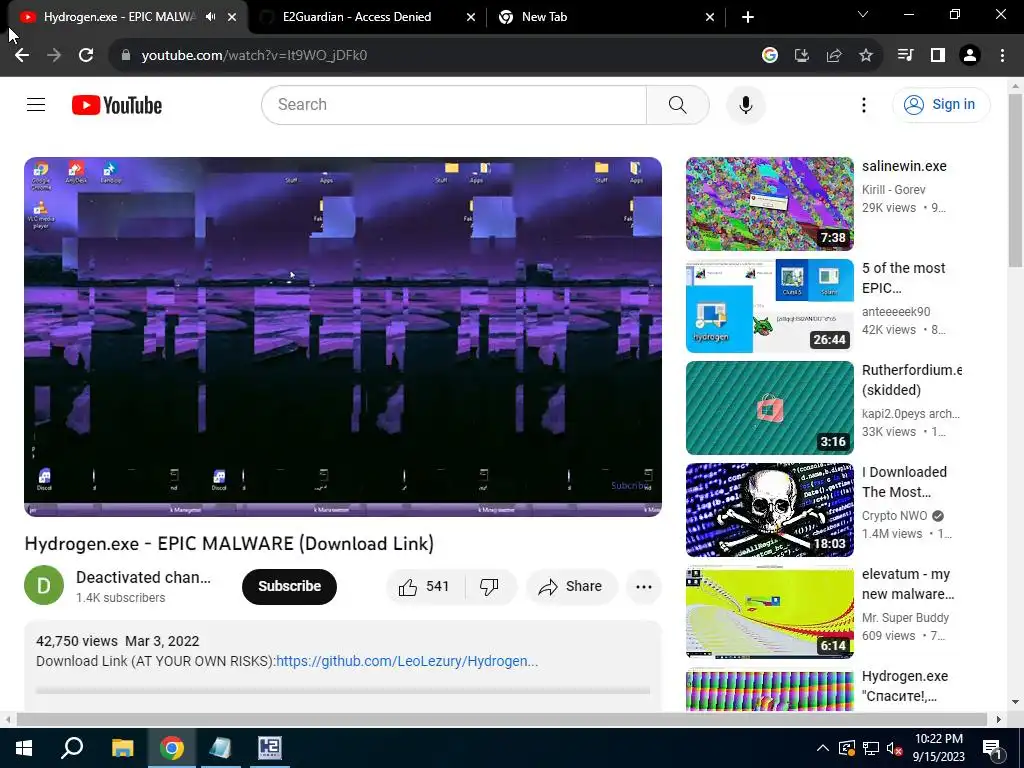Click the muted volume tray icon

pyautogui.click(x=895, y=748)
